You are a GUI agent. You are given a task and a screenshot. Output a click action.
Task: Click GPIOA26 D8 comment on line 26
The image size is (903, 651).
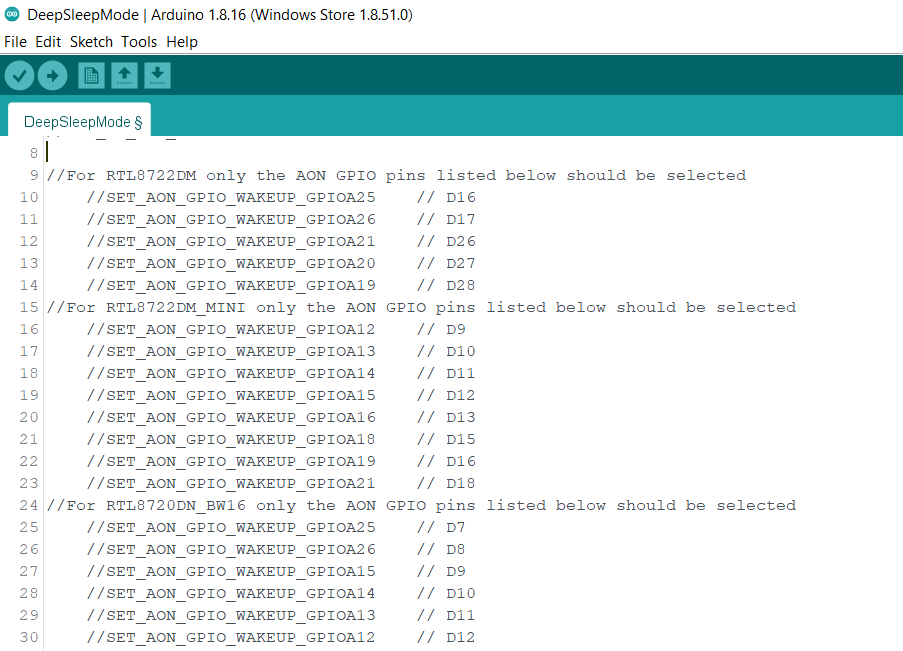coord(276,549)
